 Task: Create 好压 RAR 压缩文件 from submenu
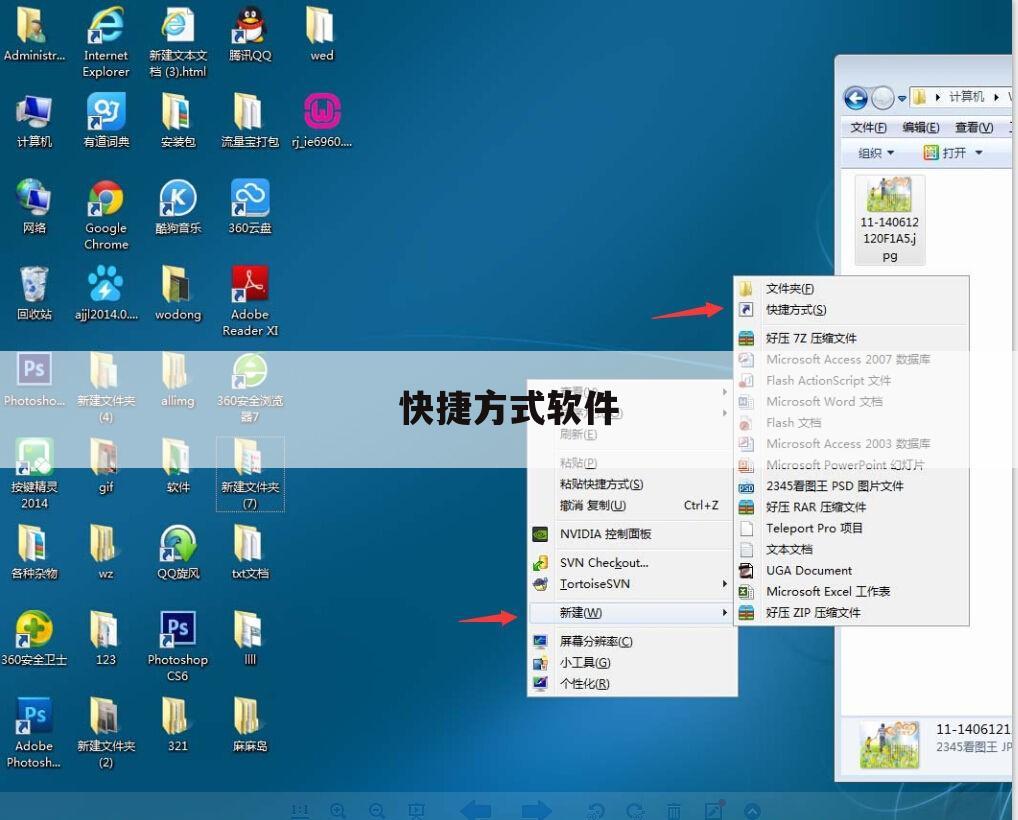[x=851, y=506]
